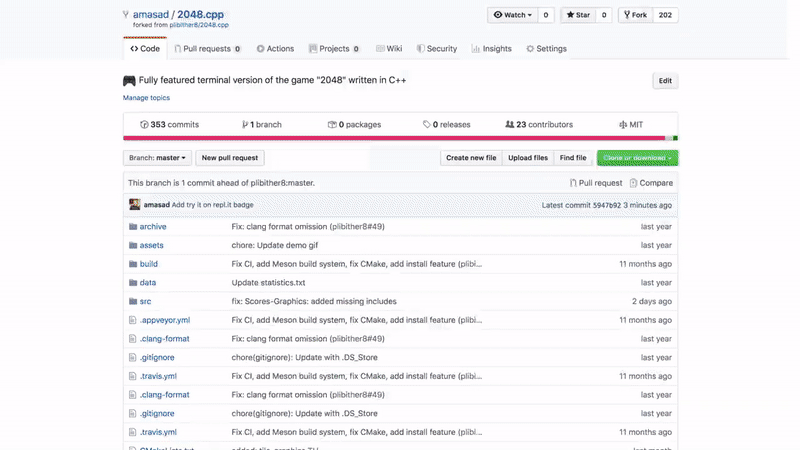
Task: Open the 1 branch list
Action: pos(262,124)
